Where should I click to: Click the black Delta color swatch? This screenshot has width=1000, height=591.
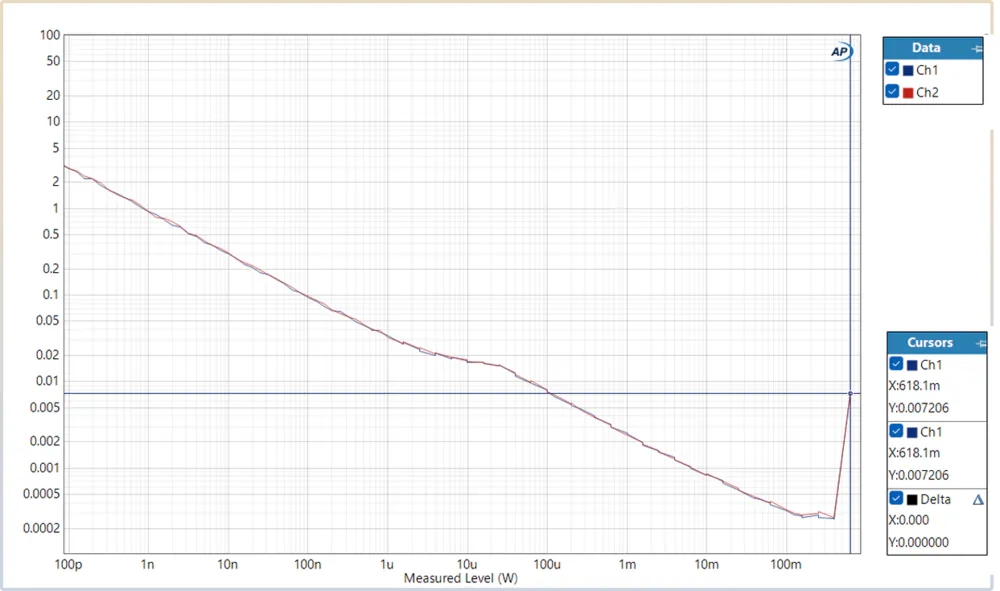click(x=912, y=499)
